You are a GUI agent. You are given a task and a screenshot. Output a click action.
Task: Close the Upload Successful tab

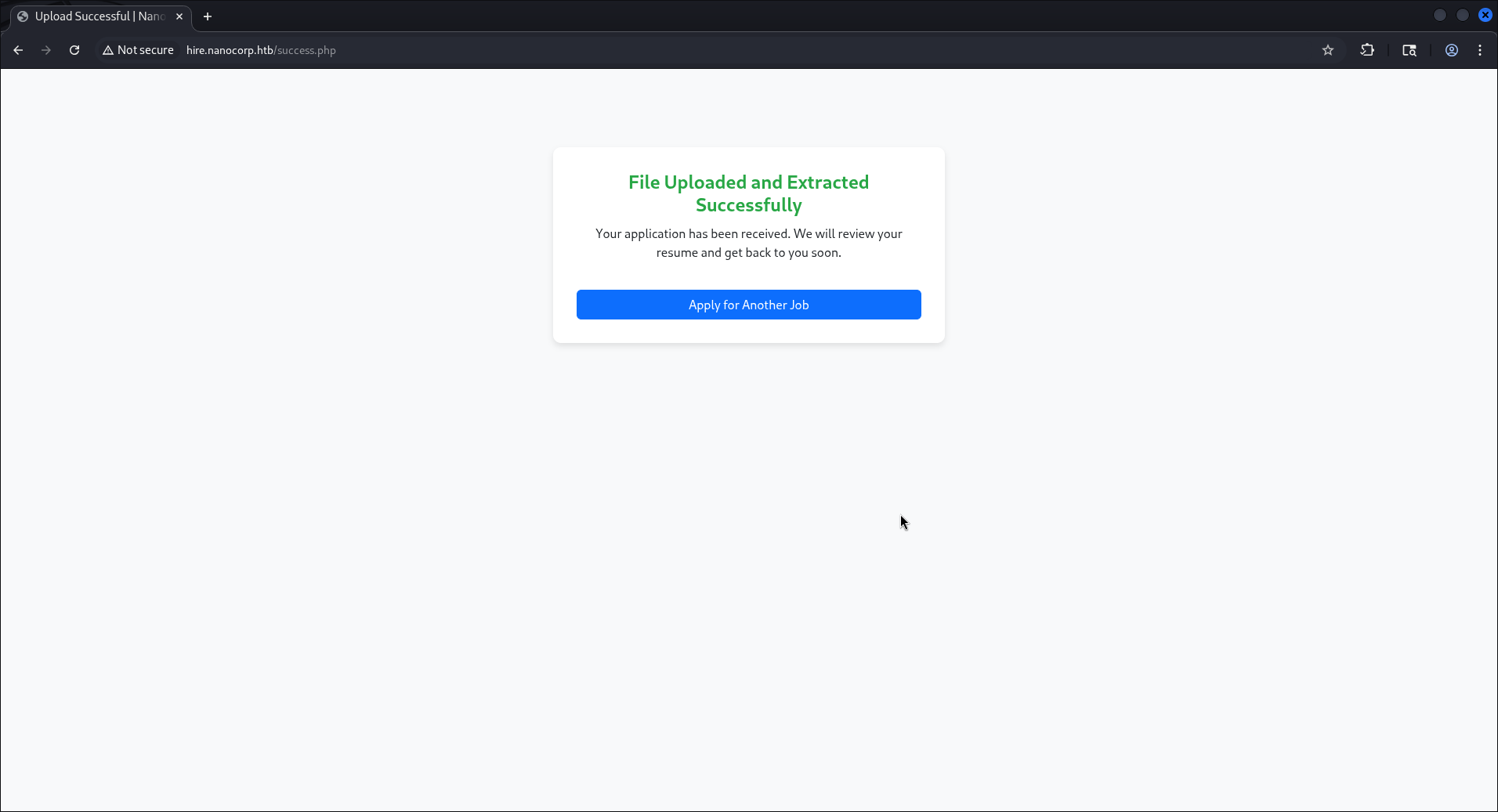[179, 16]
